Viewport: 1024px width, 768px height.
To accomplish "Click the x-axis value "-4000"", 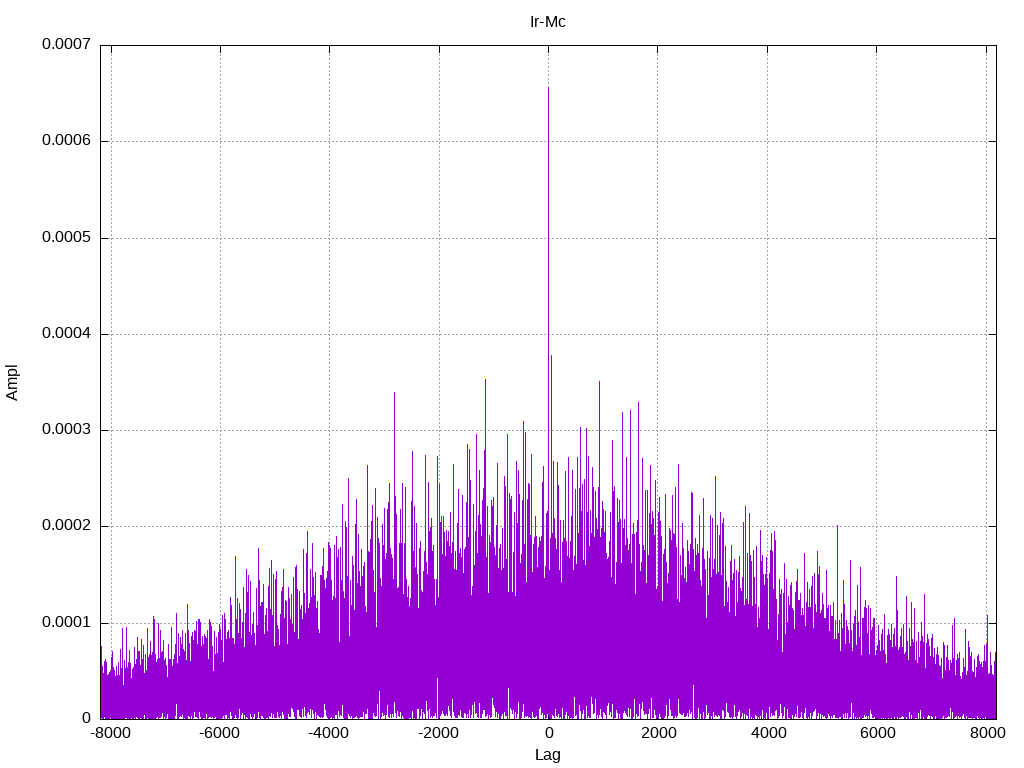I will pyautogui.click(x=328, y=733).
